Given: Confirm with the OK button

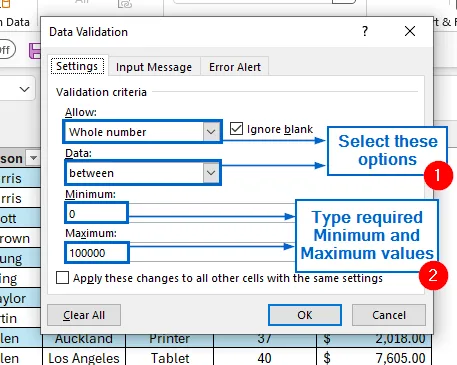Looking at the screenshot, I should point(305,315).
